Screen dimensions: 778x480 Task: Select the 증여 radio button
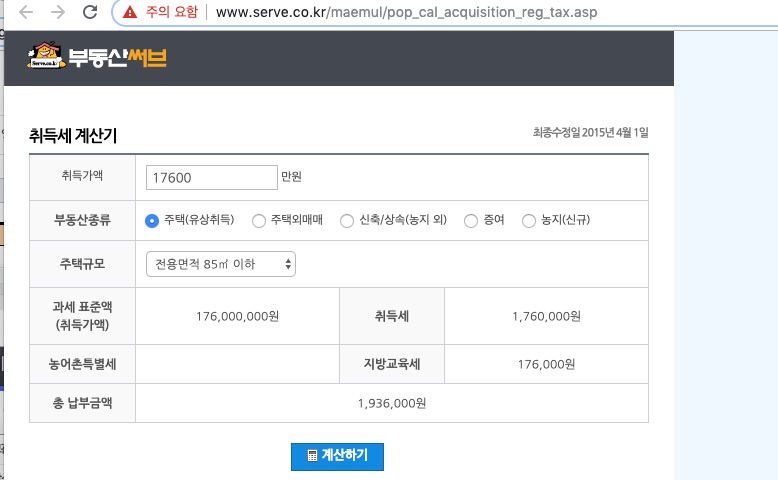pos(471,220)
